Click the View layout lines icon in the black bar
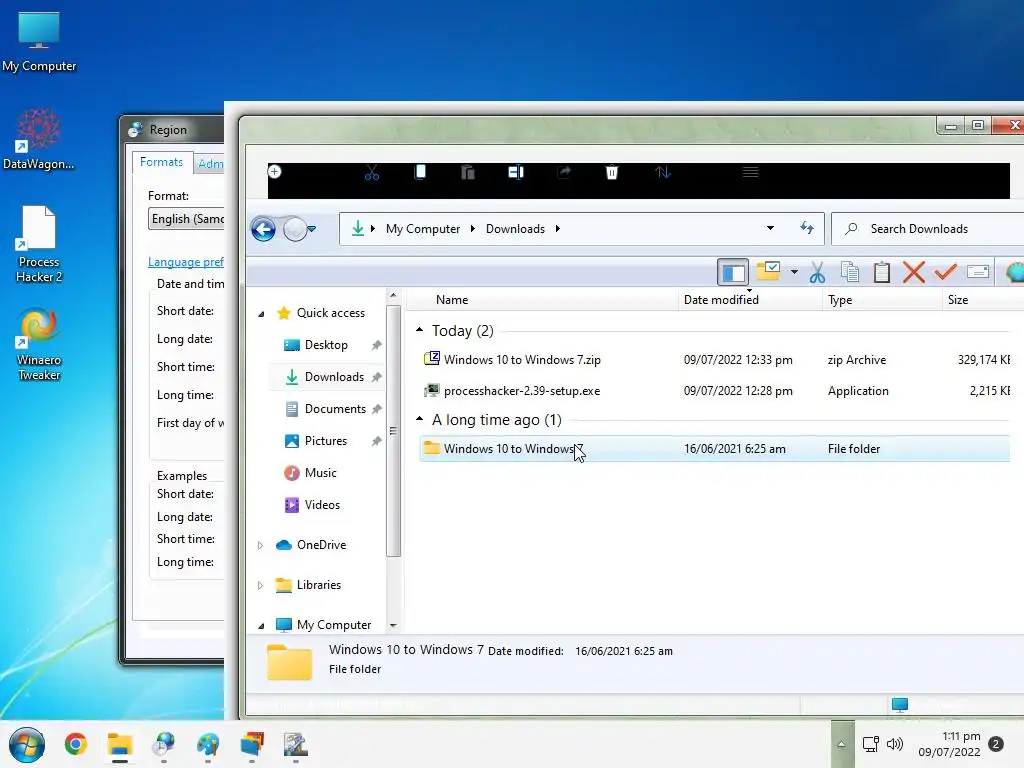 [750, 172]
